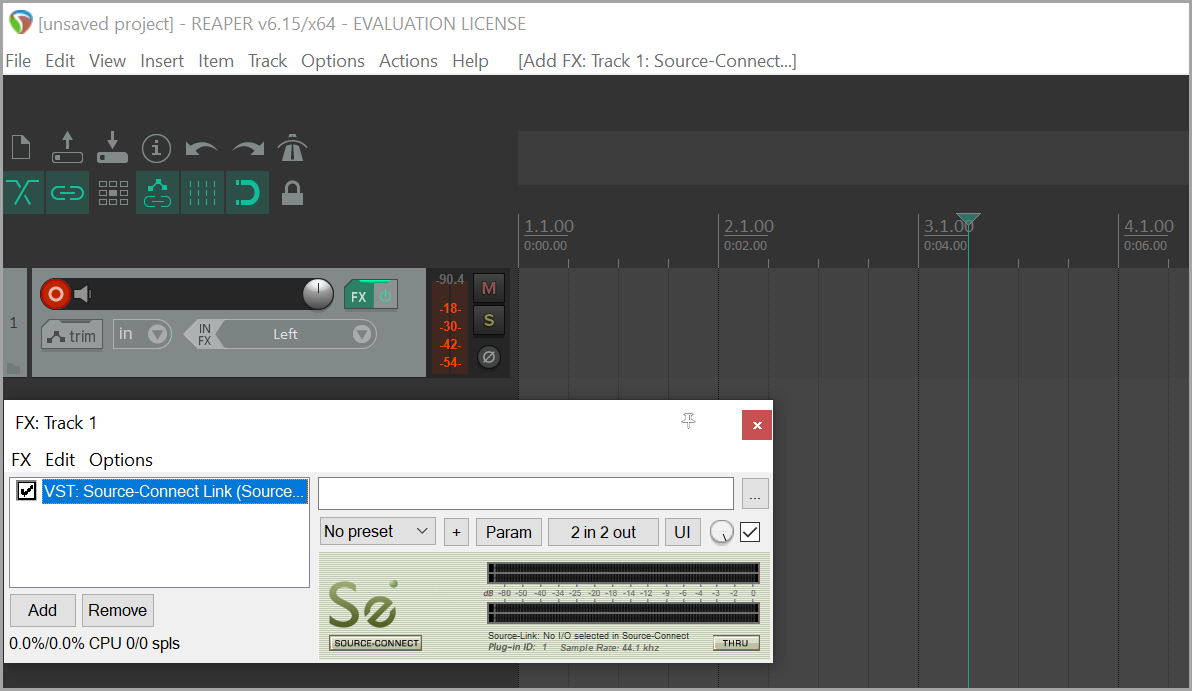Viewport: 1192px width, 691px height.
Task: Click the New Project toolbar icon
Action: [20, 148]
